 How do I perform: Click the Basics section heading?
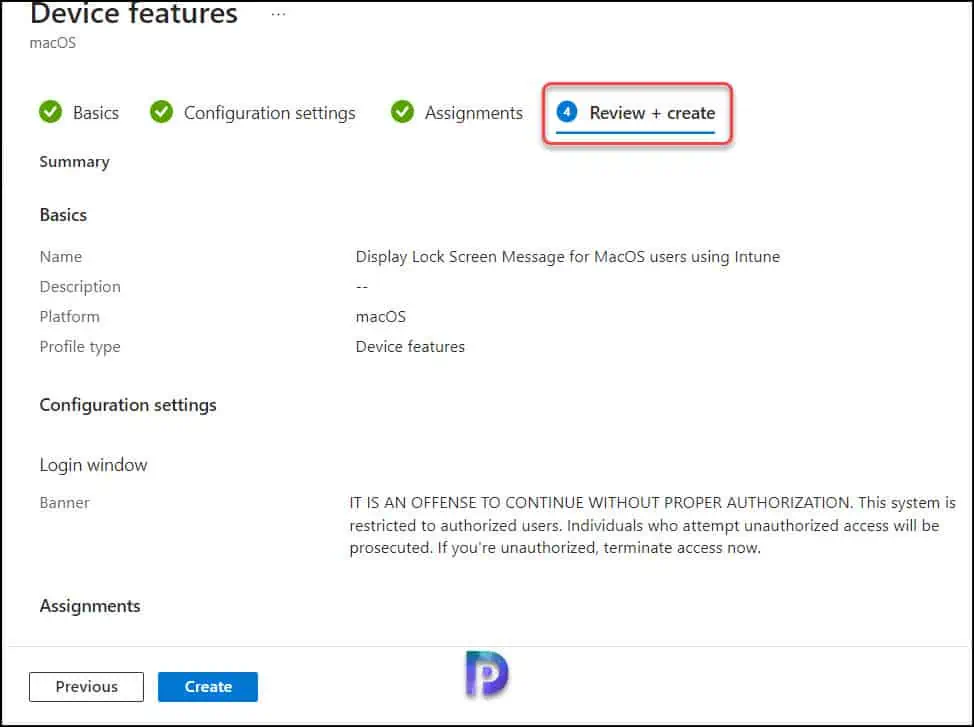pos(63,215)
